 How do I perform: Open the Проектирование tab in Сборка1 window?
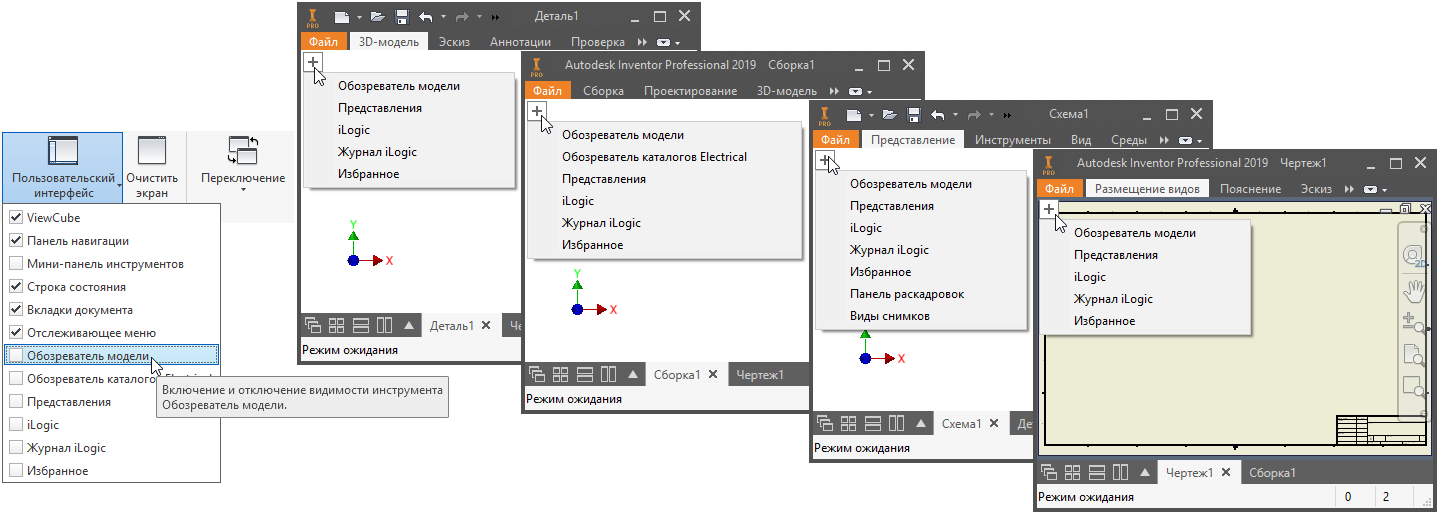pyautogui.click(x=691, y=91)
